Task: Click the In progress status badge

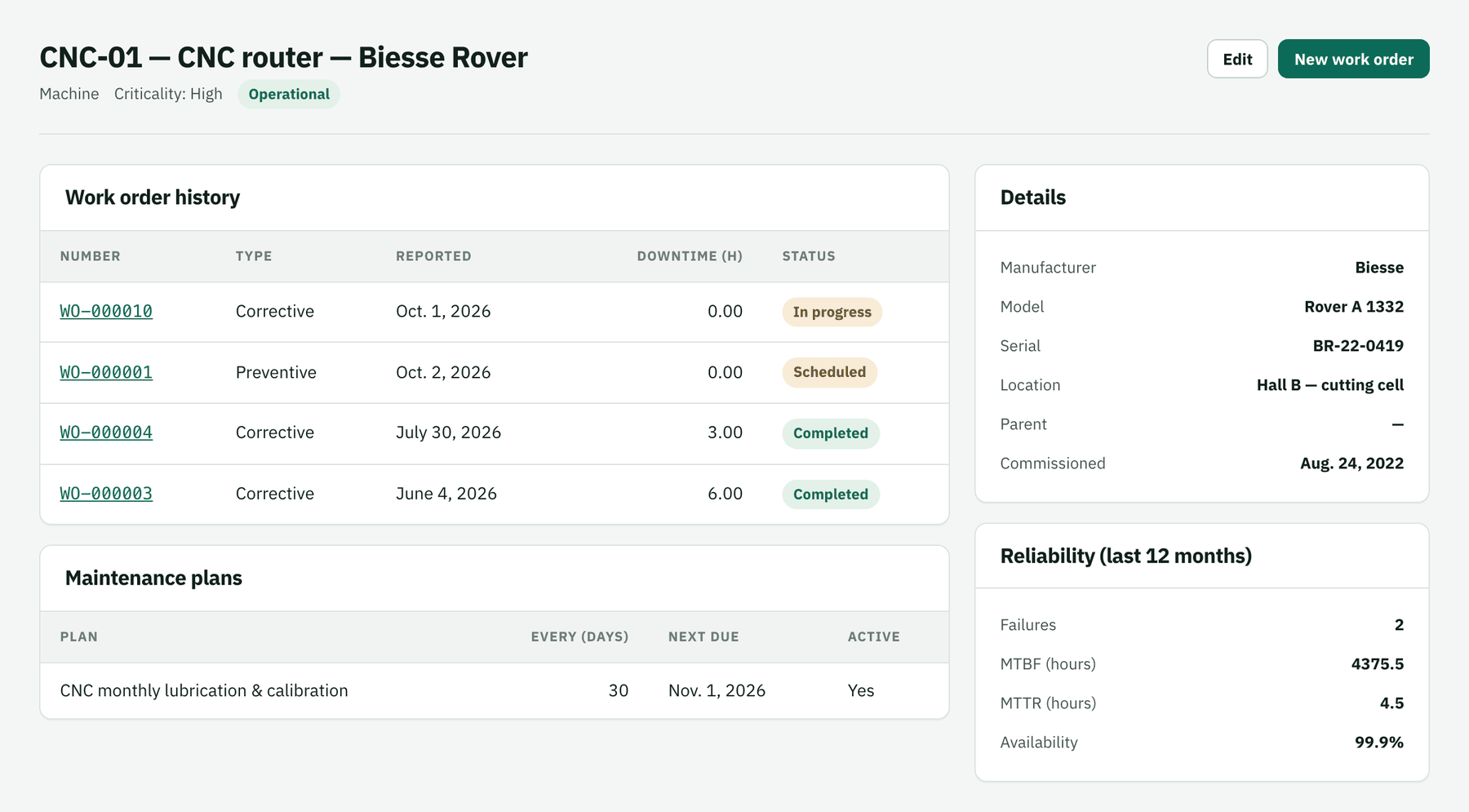Action: click(x=832, y=312)
